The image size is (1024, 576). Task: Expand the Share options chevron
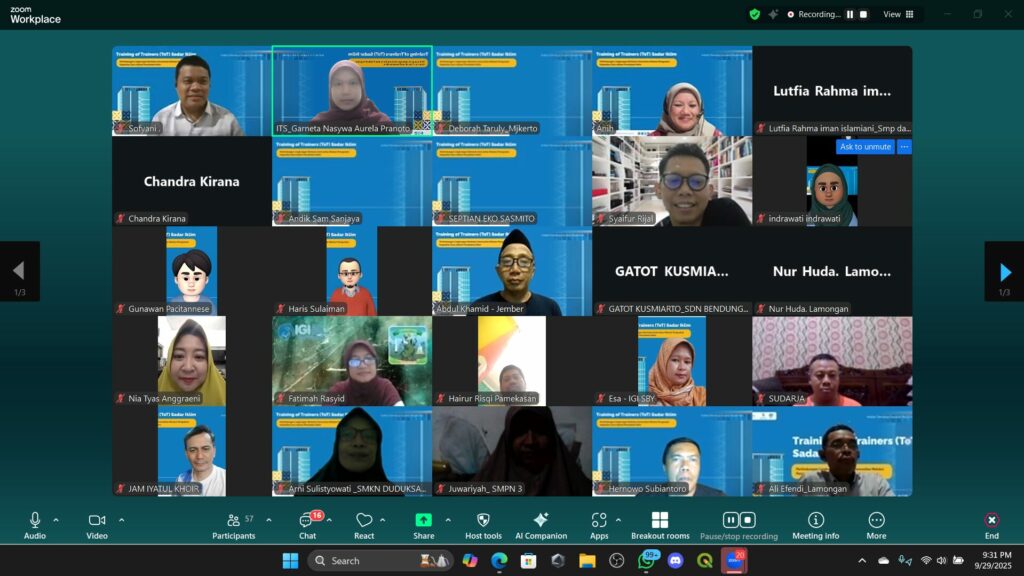pyautogui.click(x=447, y=520)
